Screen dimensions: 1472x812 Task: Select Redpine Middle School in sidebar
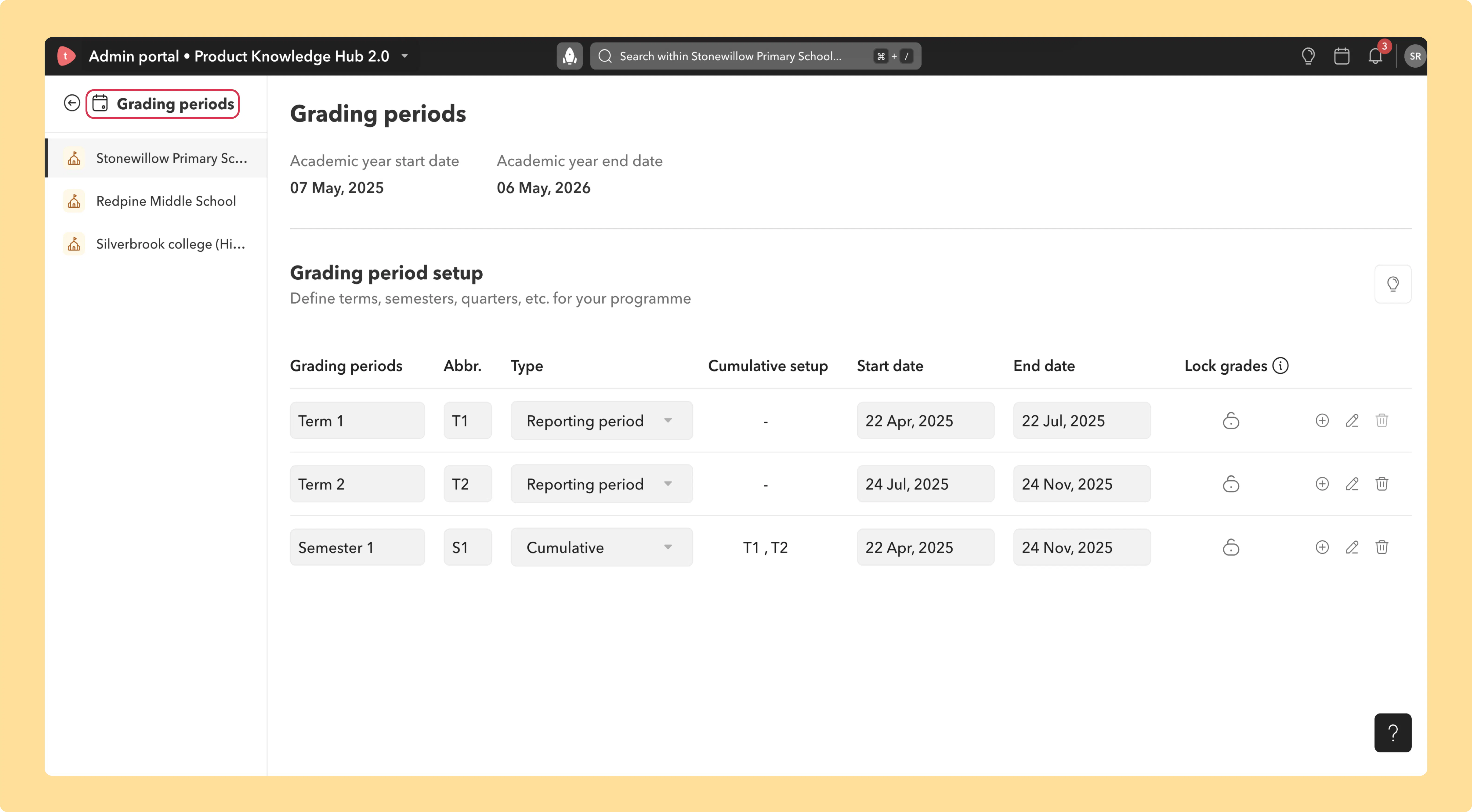156,201
